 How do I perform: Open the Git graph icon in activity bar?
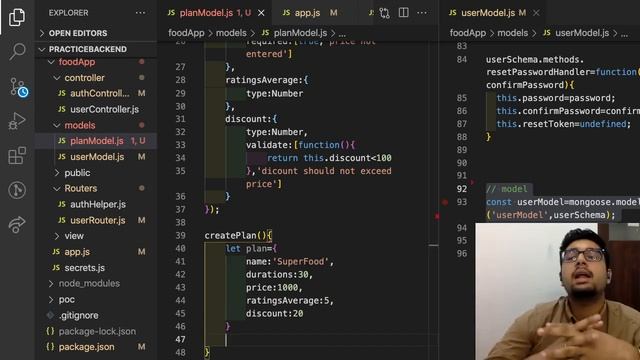[x=17, y=190]
